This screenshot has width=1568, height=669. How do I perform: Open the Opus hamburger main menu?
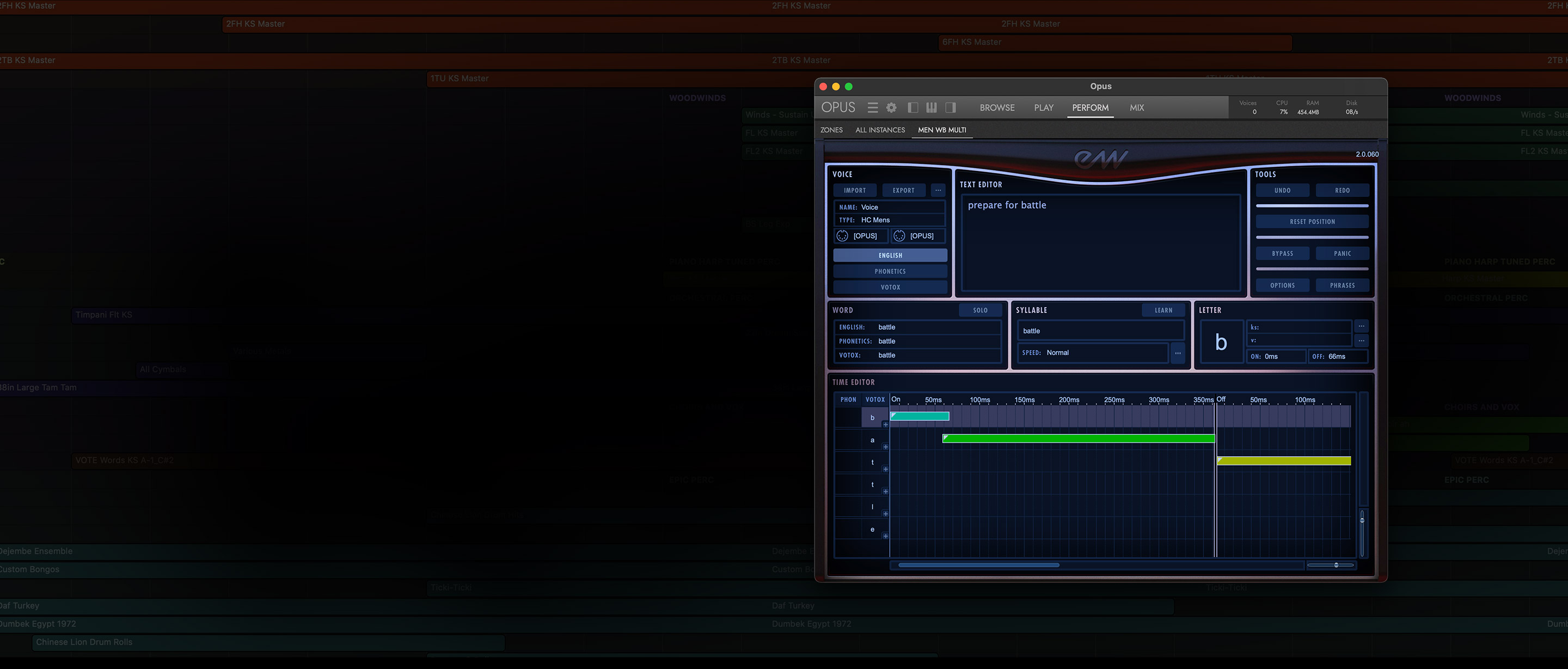872,108
